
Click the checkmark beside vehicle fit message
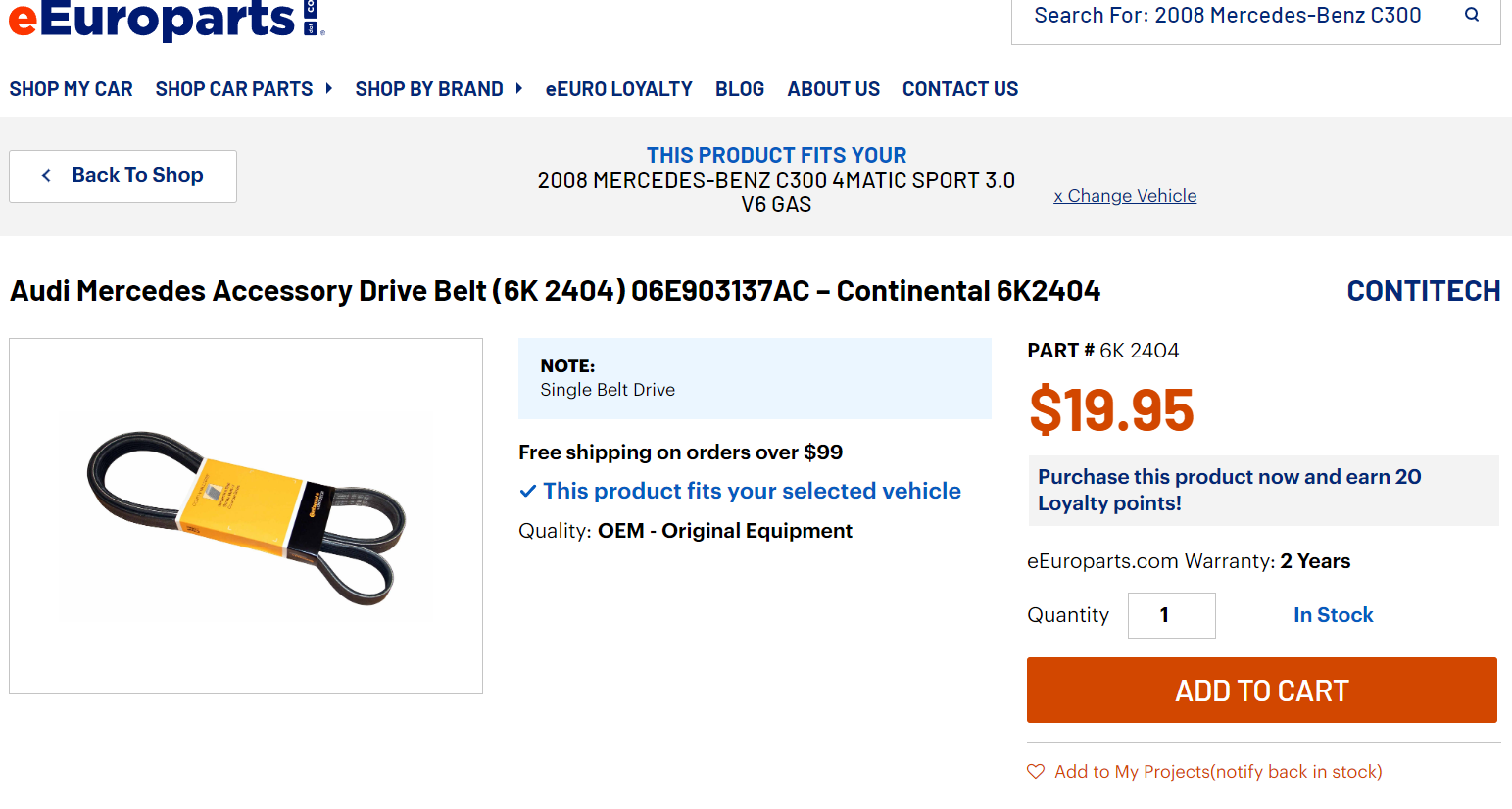[x=528, y=491]
